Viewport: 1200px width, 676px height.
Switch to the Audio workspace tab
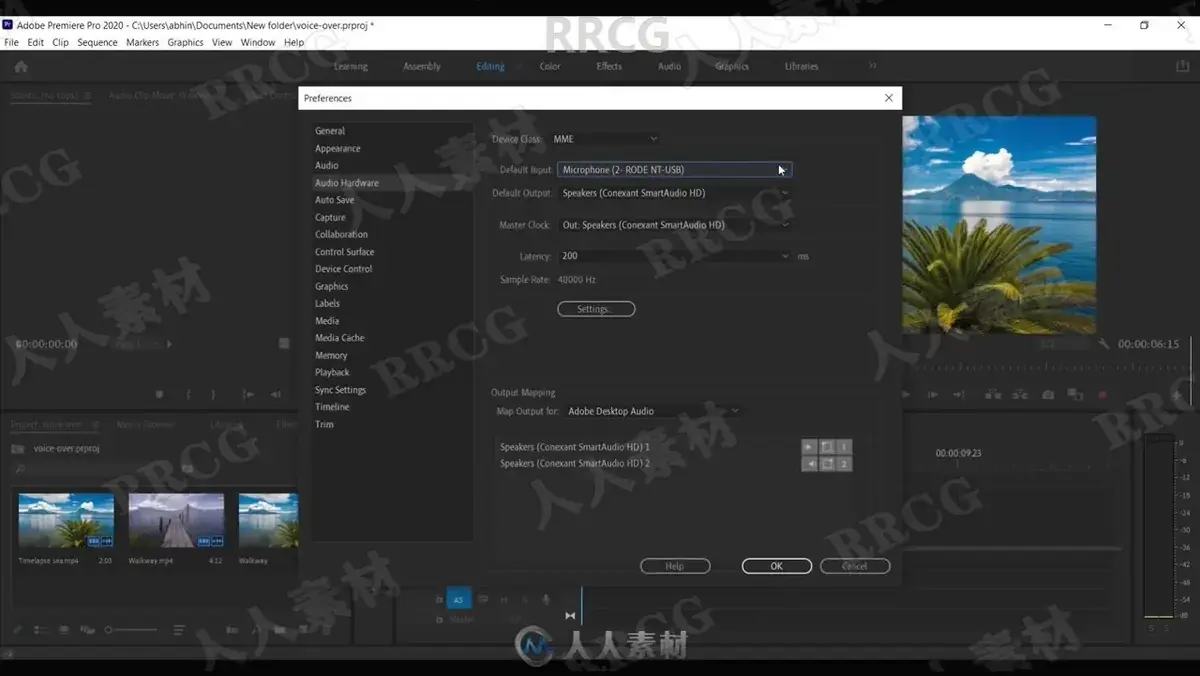(x=669, y=66)
